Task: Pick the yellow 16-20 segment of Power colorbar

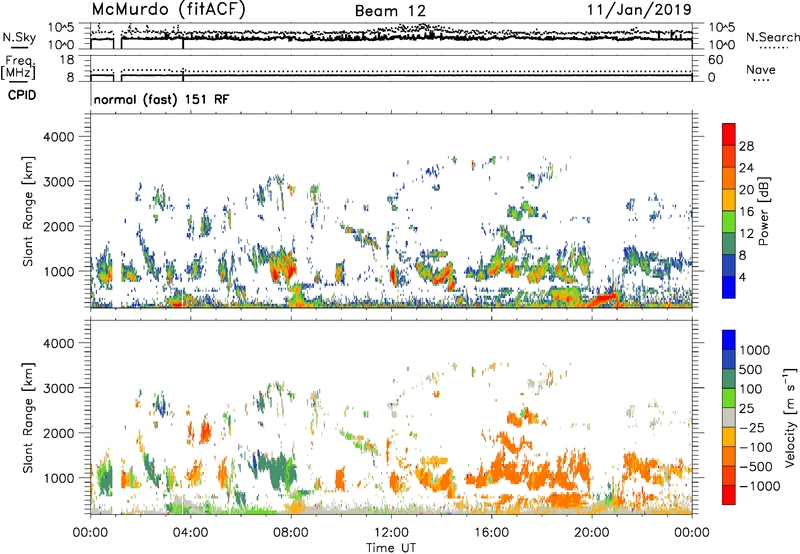Action: click(x=729, y=200)
